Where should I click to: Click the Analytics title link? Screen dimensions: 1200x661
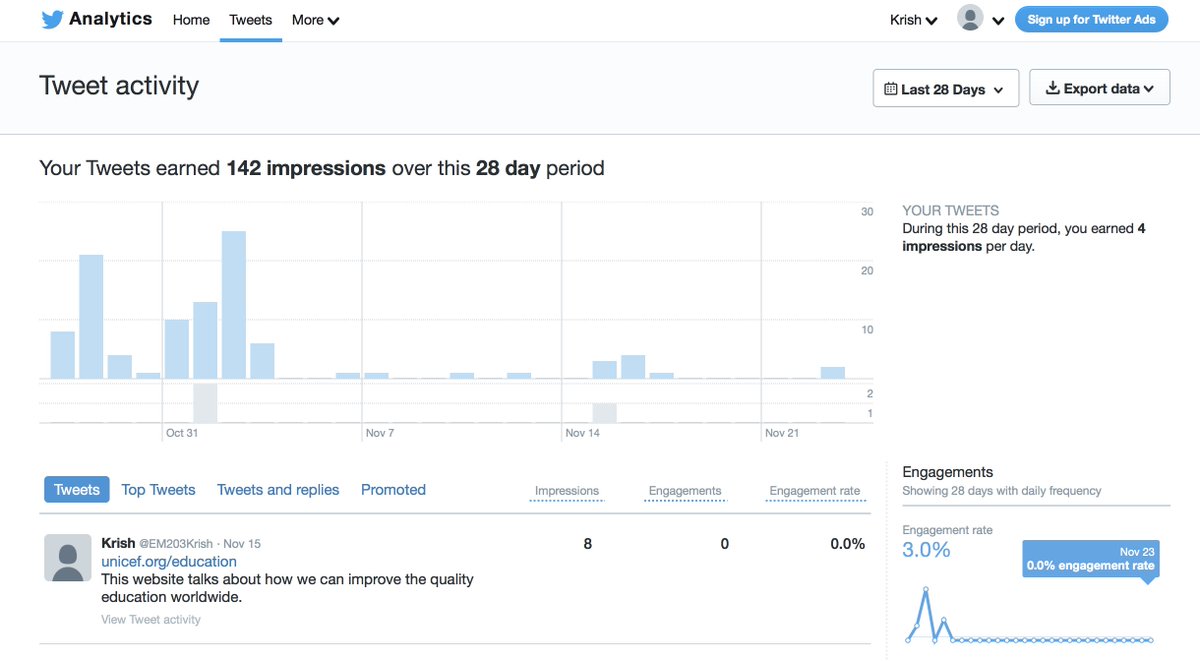click(x=110, y=19)
